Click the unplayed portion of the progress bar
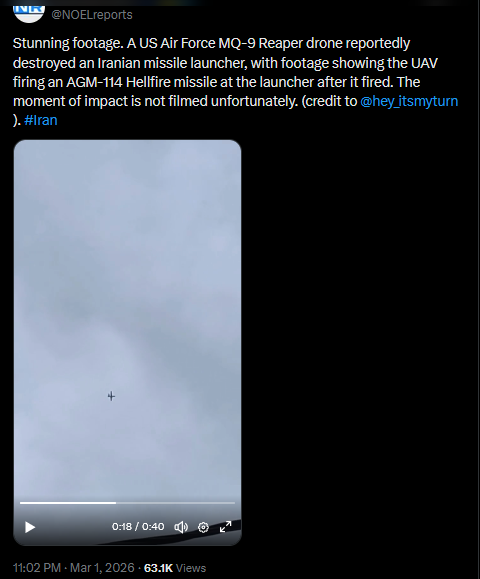Image resolution: width=480 pixels, height=579 pixels. 175,503
